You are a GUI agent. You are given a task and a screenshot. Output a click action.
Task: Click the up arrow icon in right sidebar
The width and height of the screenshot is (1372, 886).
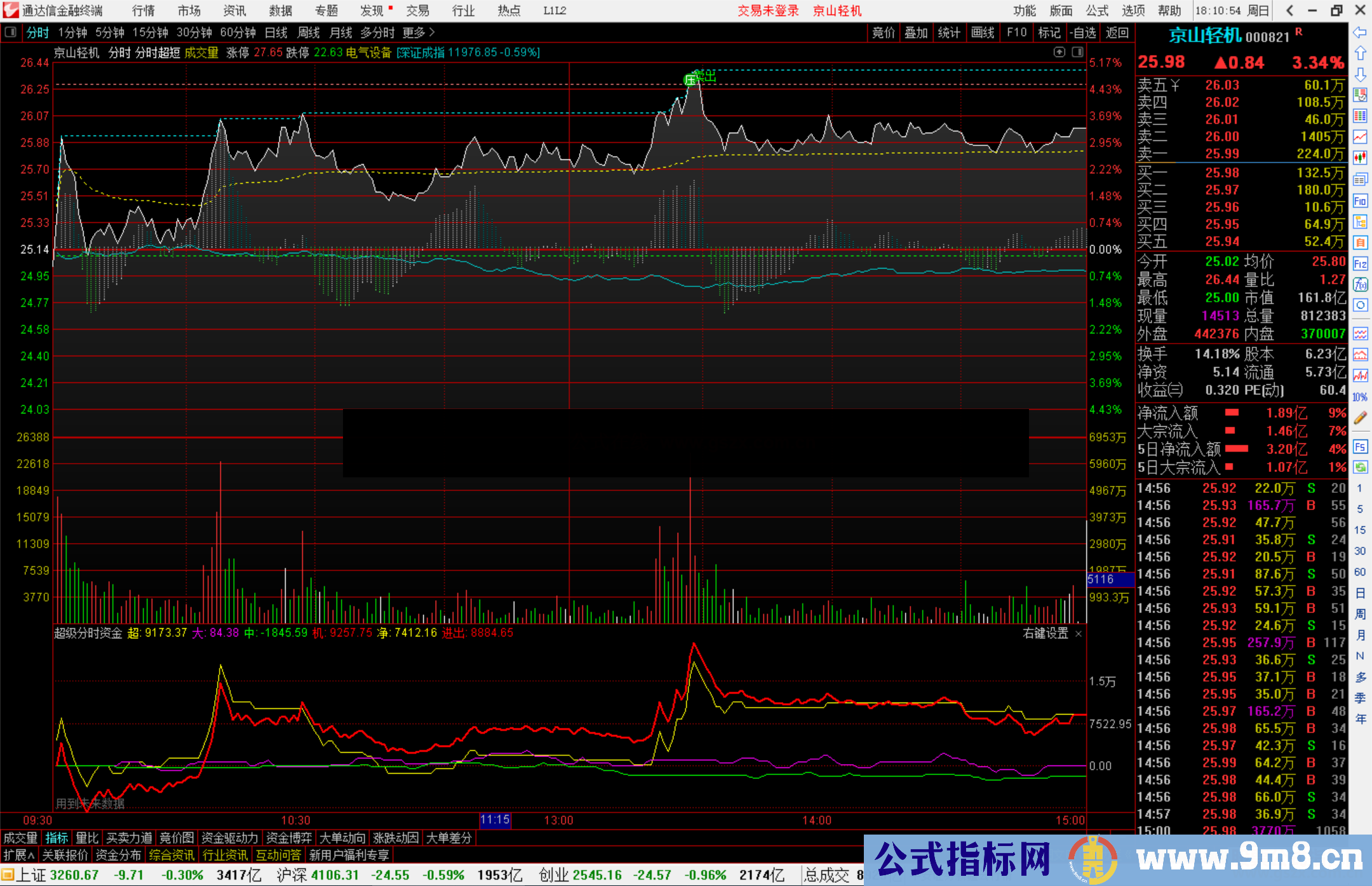pyautogui.click(x=1360, y=53)
